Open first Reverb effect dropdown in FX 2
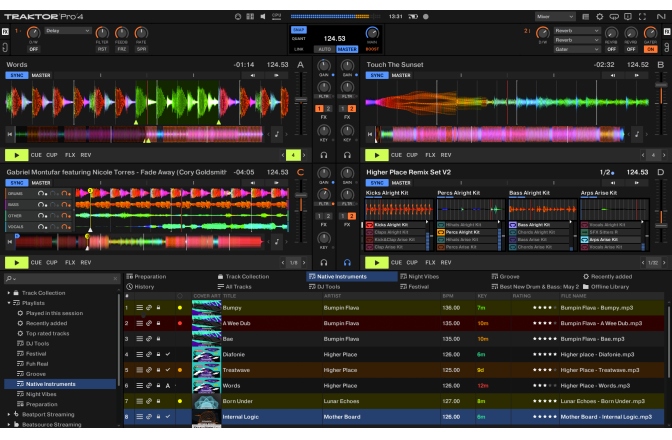Image resolution: width=672 pixels, height=440 pixels. click(576, 31)
